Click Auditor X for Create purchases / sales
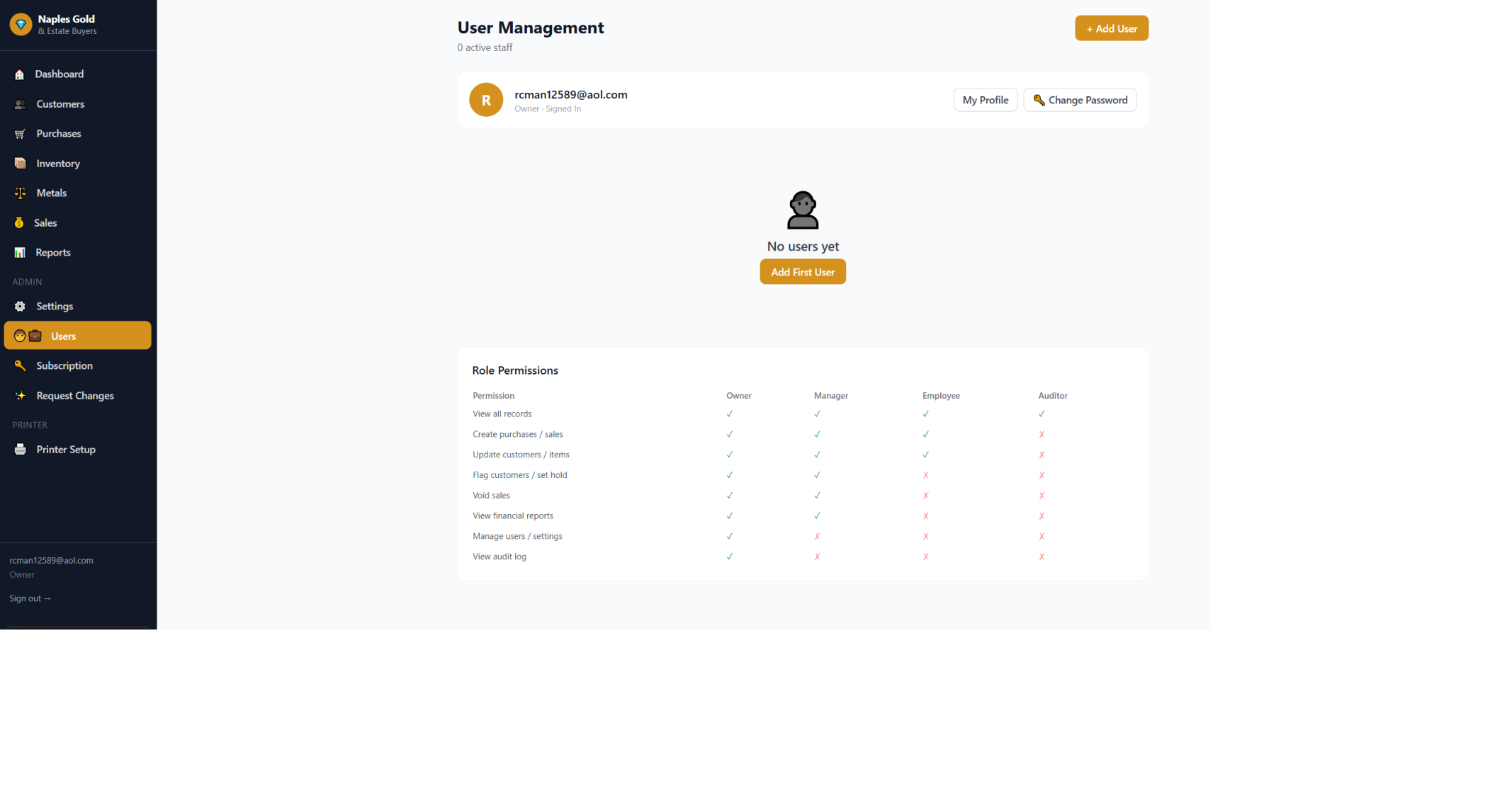 1042,435
